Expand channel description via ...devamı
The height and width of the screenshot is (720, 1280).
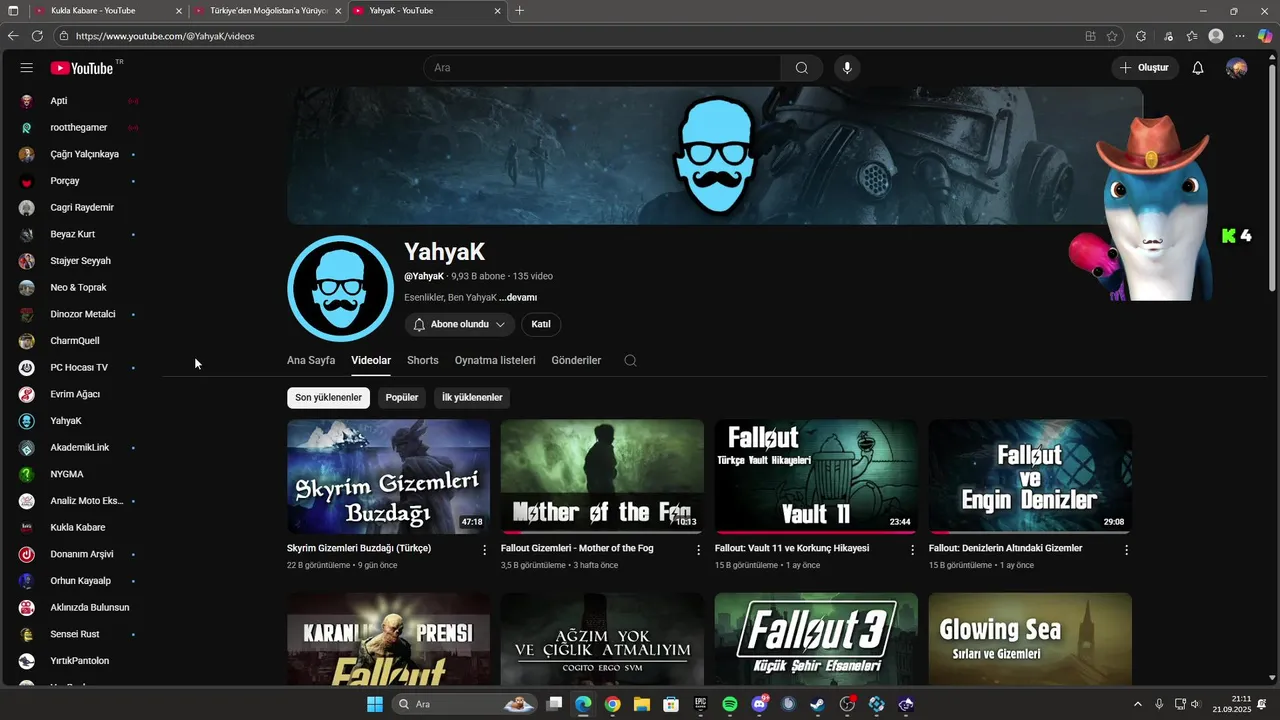(x=518, y=297)
